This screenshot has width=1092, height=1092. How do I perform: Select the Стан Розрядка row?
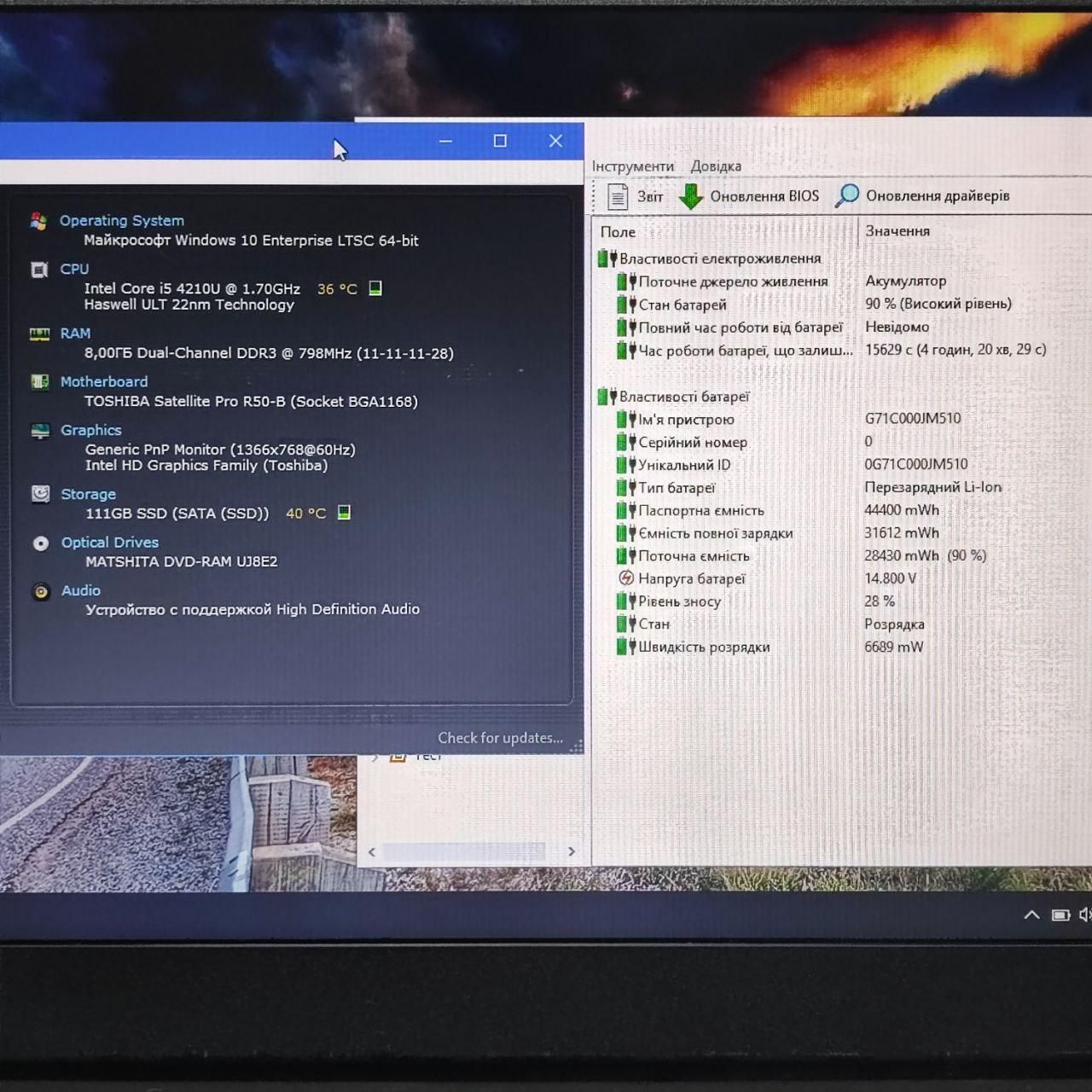pos(842,624)
